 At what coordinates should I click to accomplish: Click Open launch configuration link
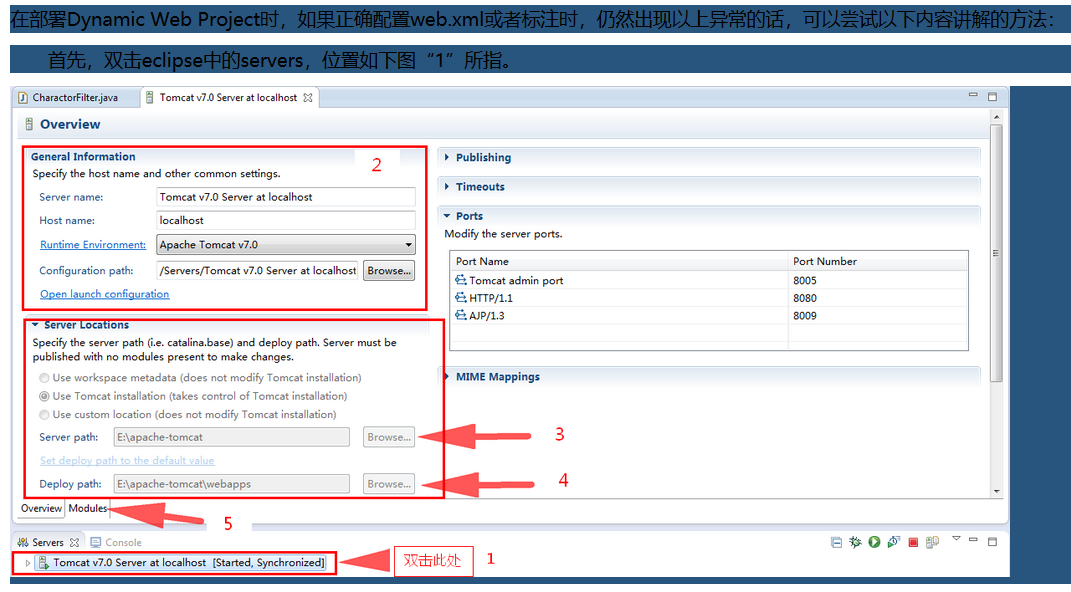coord(104,294)
